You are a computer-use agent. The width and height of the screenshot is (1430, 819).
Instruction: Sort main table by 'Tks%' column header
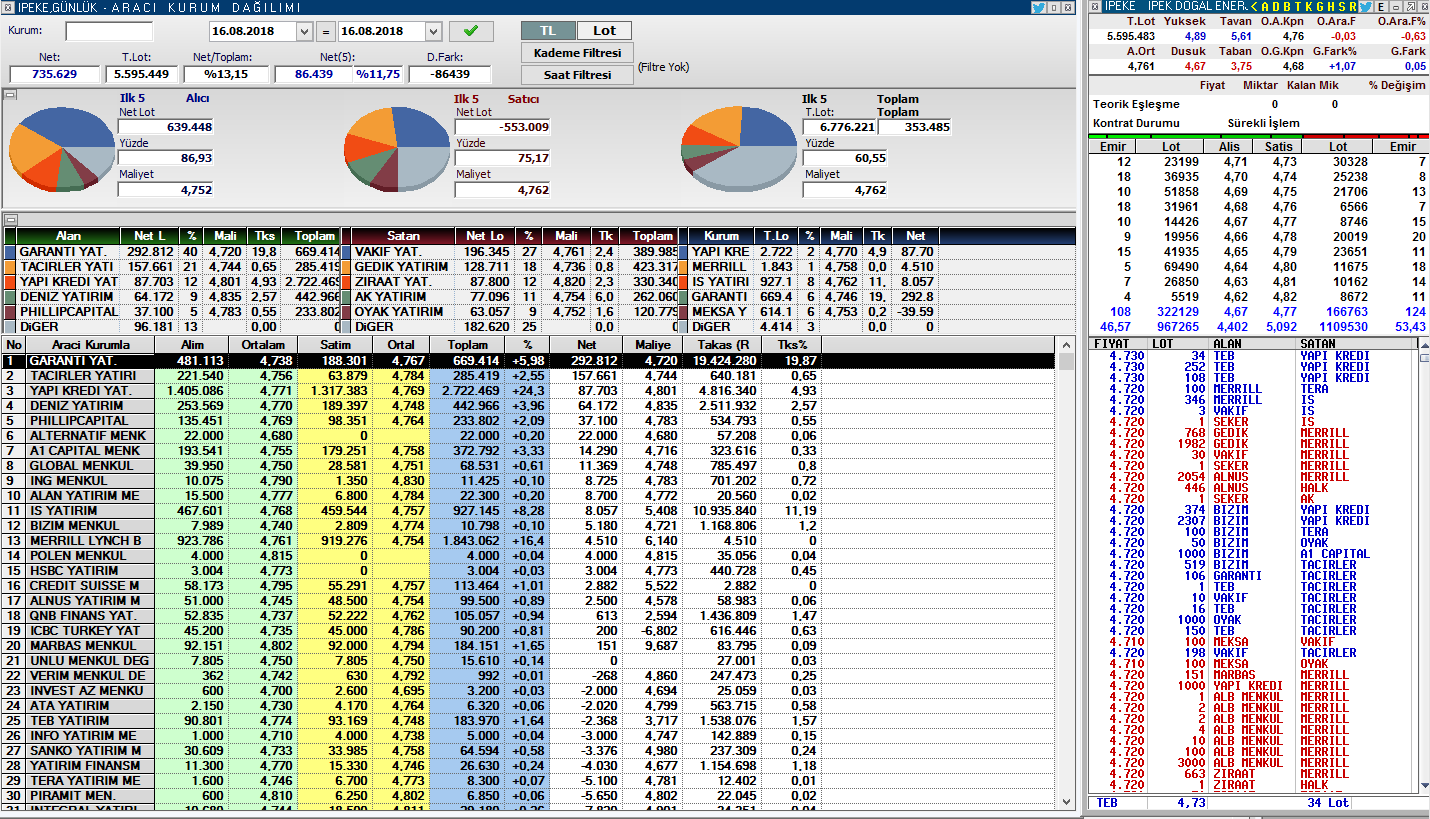791,345
